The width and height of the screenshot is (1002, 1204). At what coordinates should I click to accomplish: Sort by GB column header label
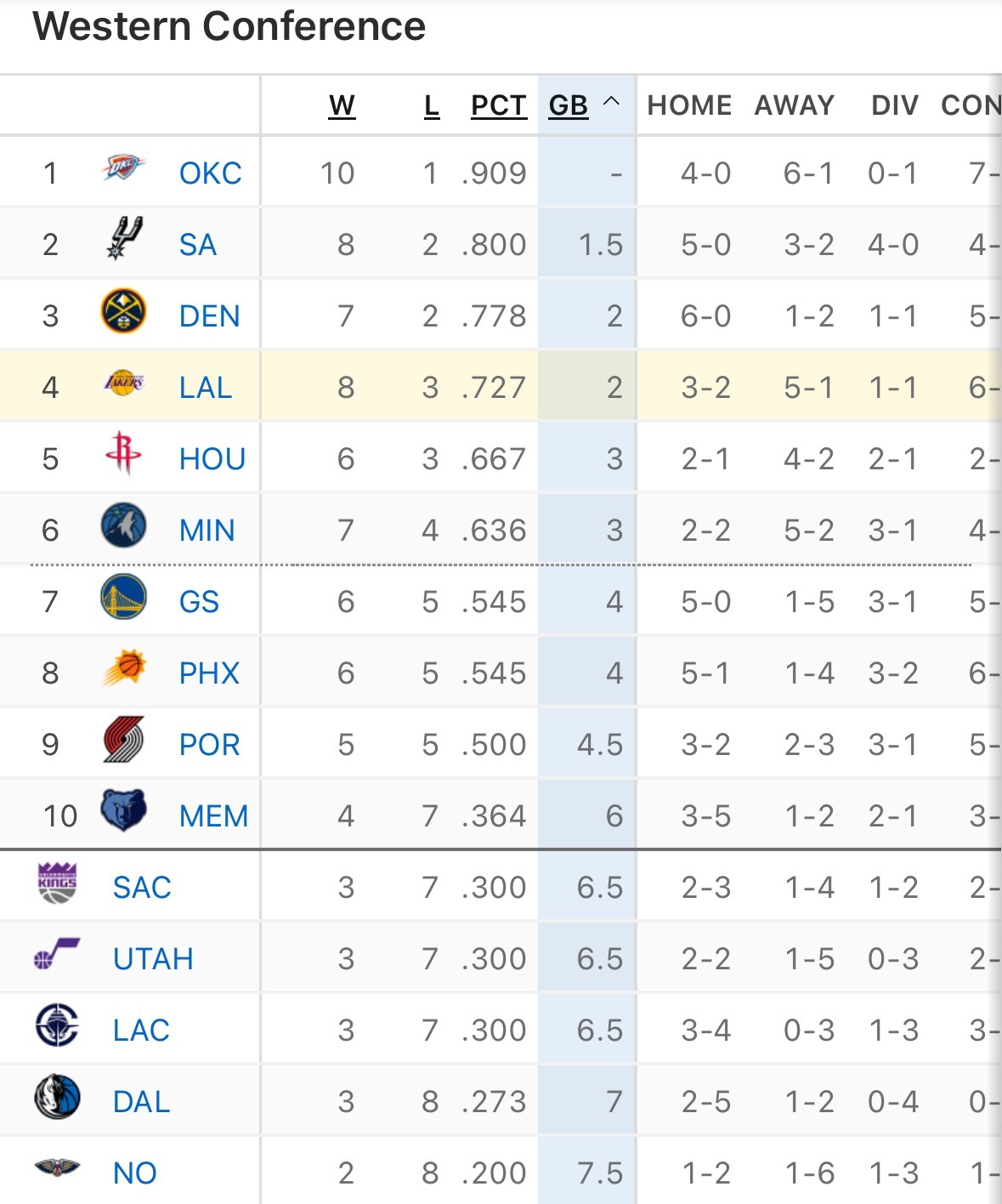[568, 105]
